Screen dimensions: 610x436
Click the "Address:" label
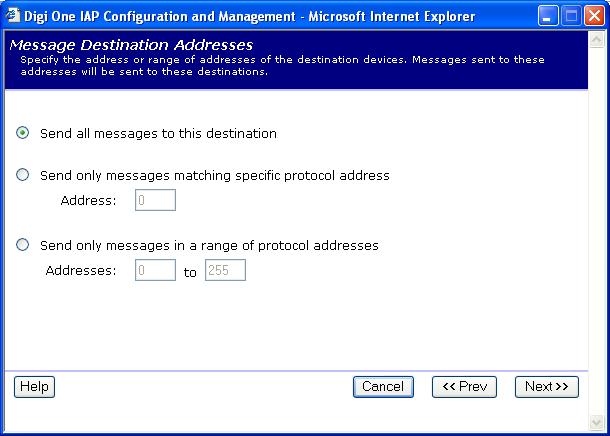(x=88, y=201)
